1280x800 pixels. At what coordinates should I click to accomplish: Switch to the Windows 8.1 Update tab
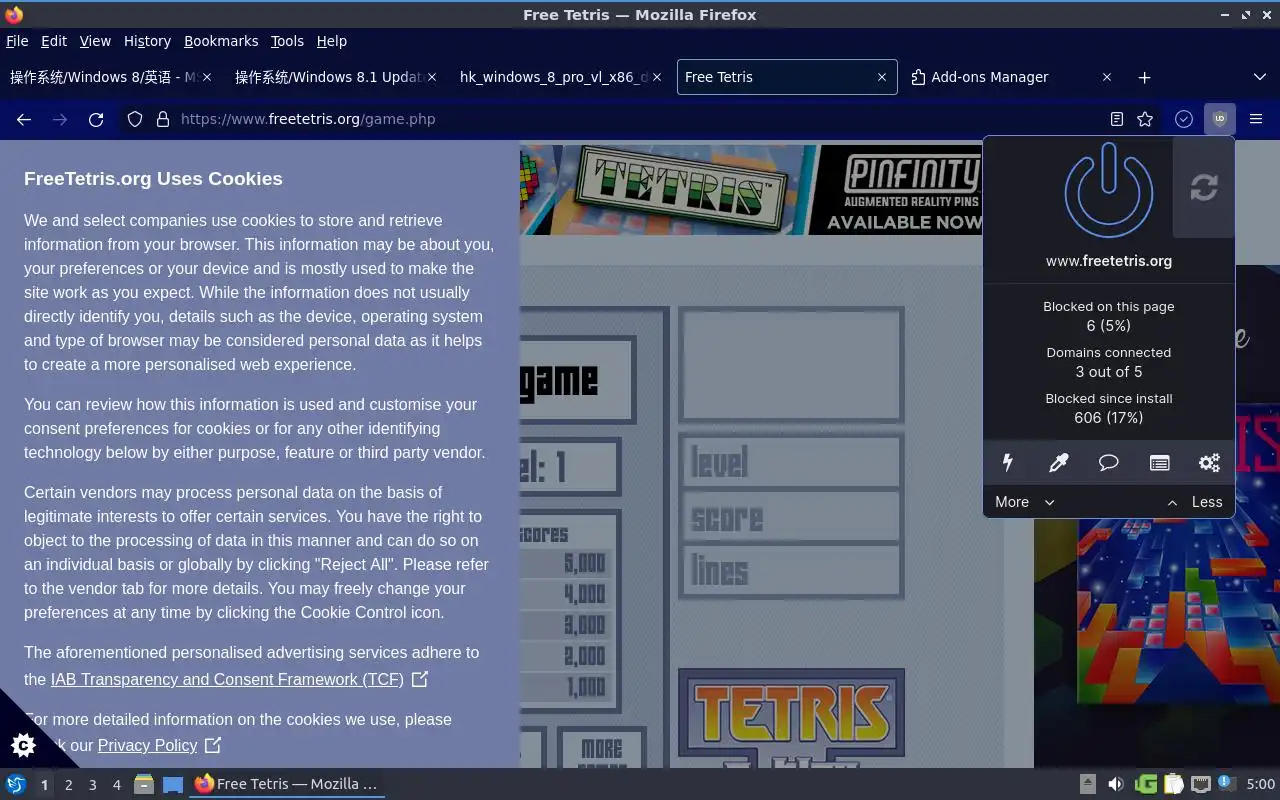click(338, 77)
